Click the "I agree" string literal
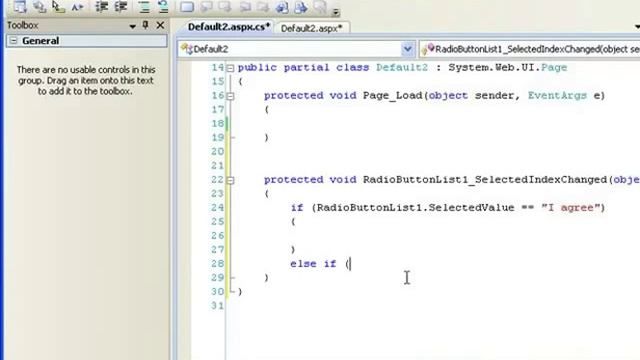This screenshot has height=360, width=640. click(x=571, y=207)
